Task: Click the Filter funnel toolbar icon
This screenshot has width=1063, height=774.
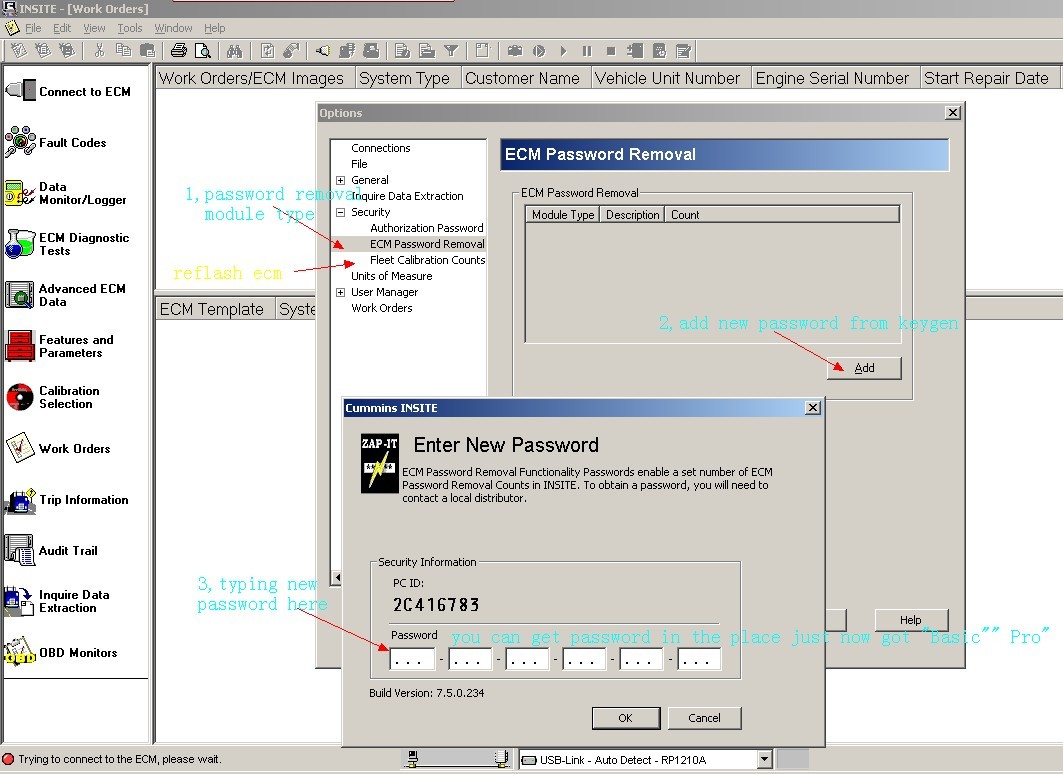Action: coord(451,51)
